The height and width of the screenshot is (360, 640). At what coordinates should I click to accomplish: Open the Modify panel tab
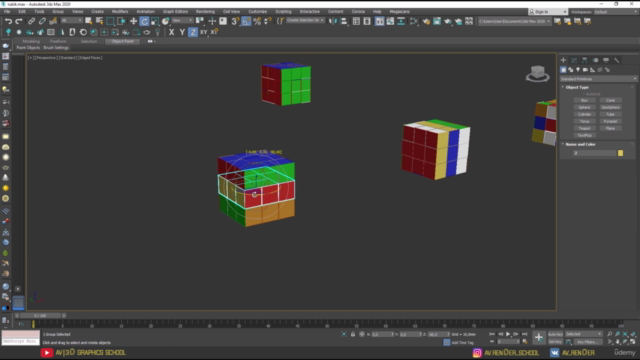coord(574,60)
